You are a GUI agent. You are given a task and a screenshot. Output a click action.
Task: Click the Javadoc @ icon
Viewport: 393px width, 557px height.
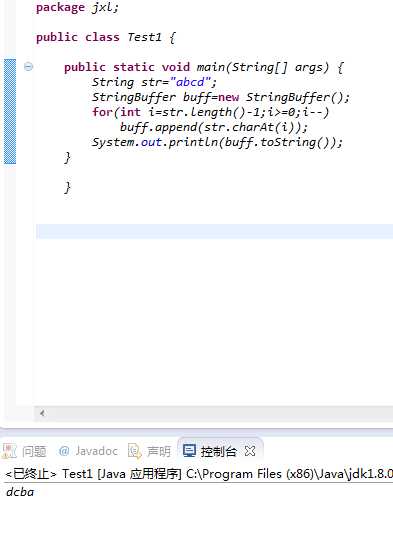click(x=64, y=451)
